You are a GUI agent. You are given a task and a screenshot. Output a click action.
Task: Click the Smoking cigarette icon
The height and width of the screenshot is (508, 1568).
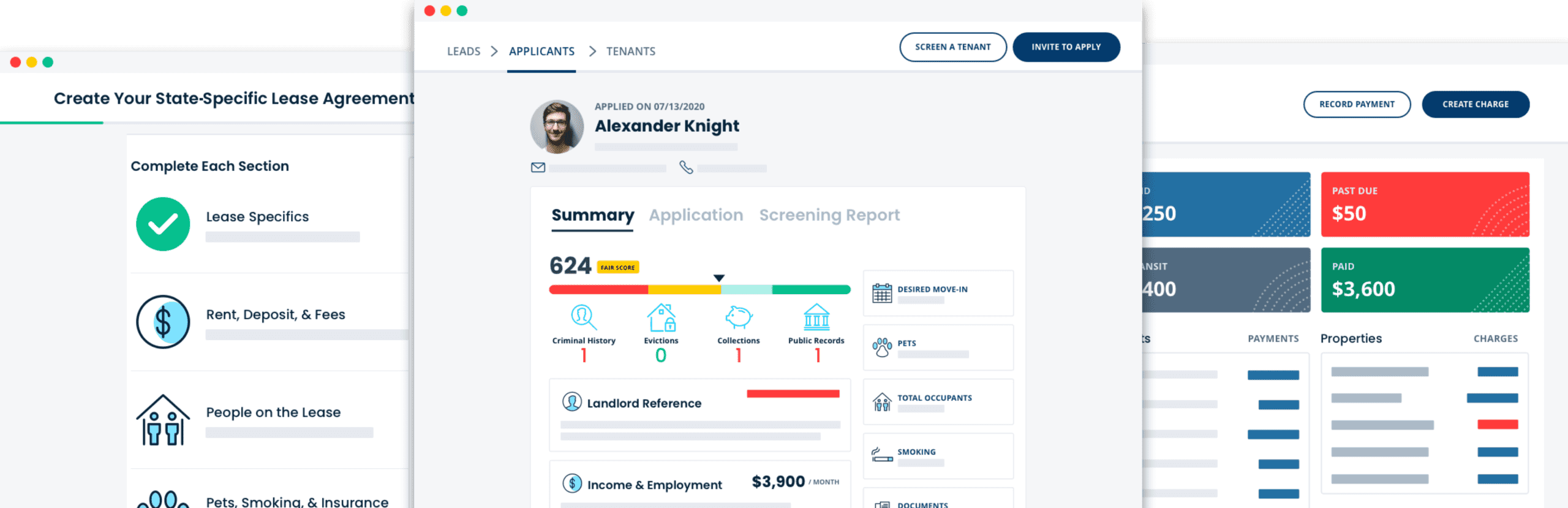pos(882,455)
